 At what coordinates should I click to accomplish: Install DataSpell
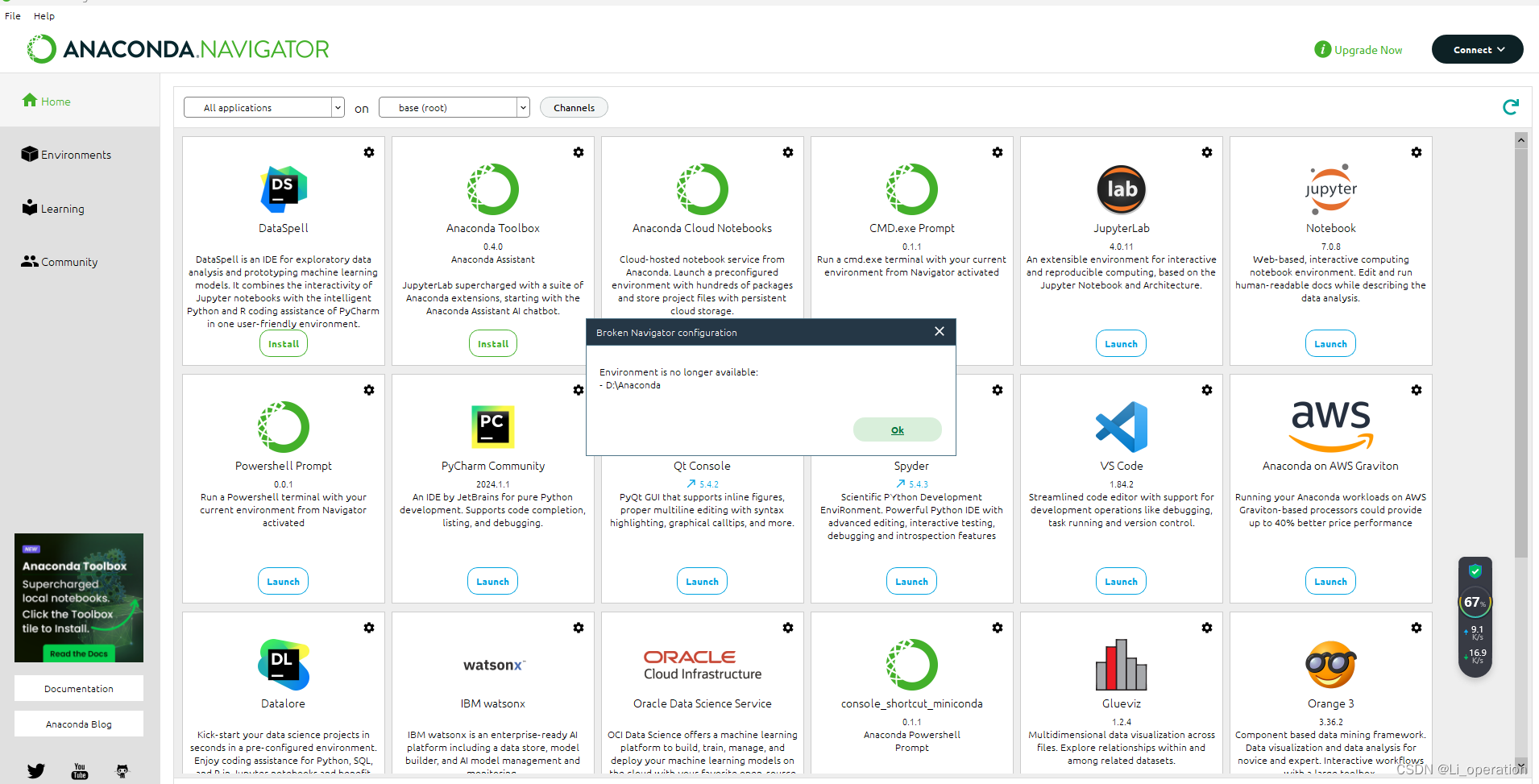pos(284,344)
